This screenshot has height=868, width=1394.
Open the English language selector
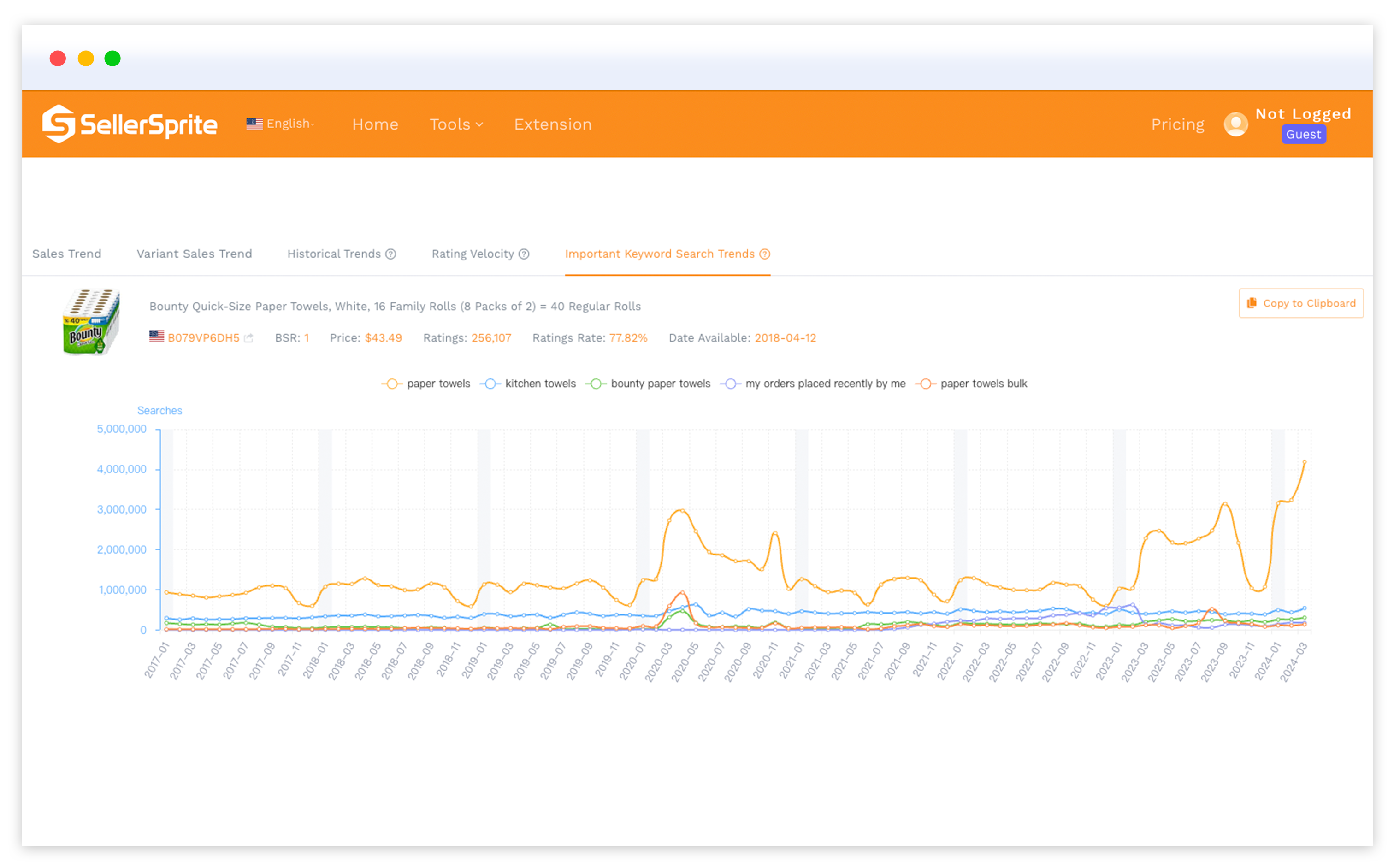pos(280,124)
